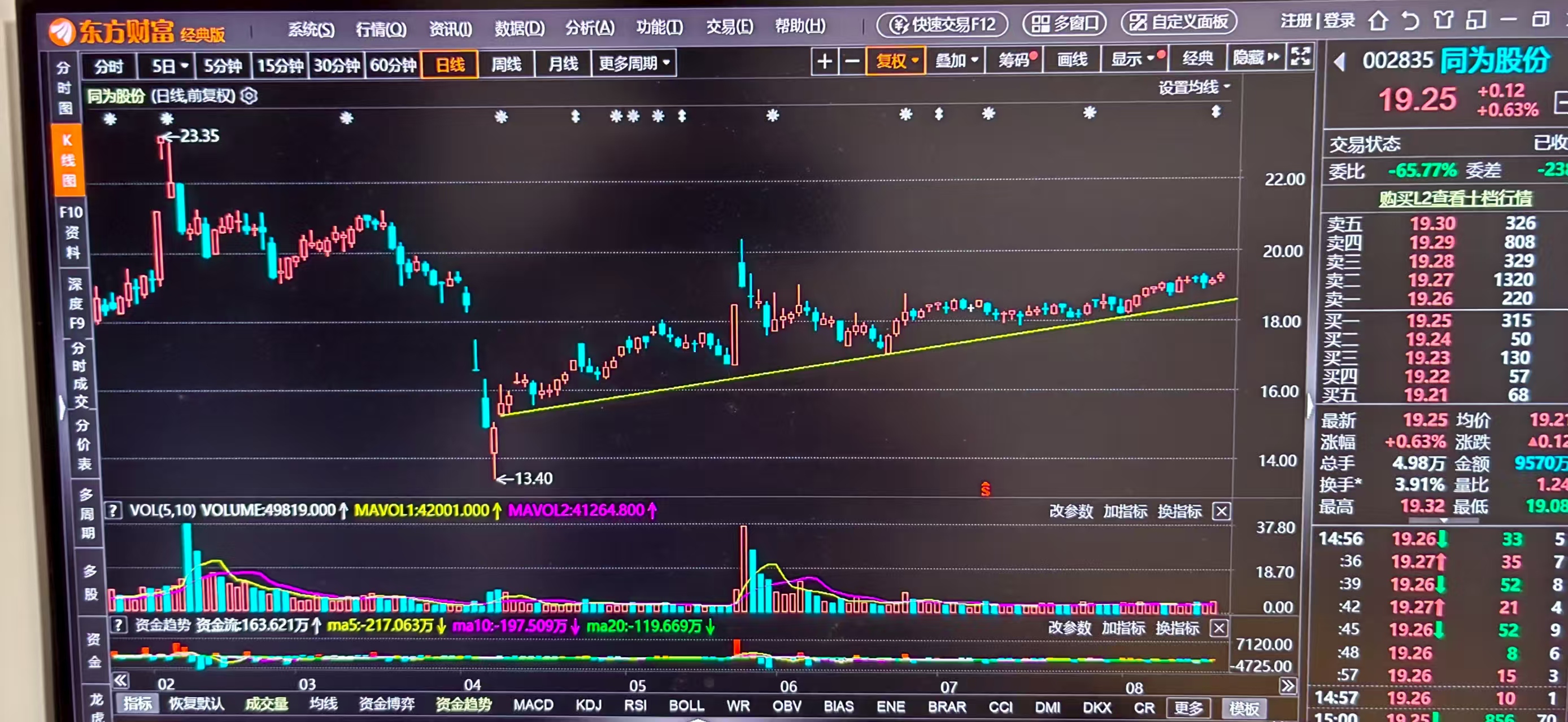1568x722 pixels.
Task: Zoom out chart with minus button
Action: [x=852, y=61]
